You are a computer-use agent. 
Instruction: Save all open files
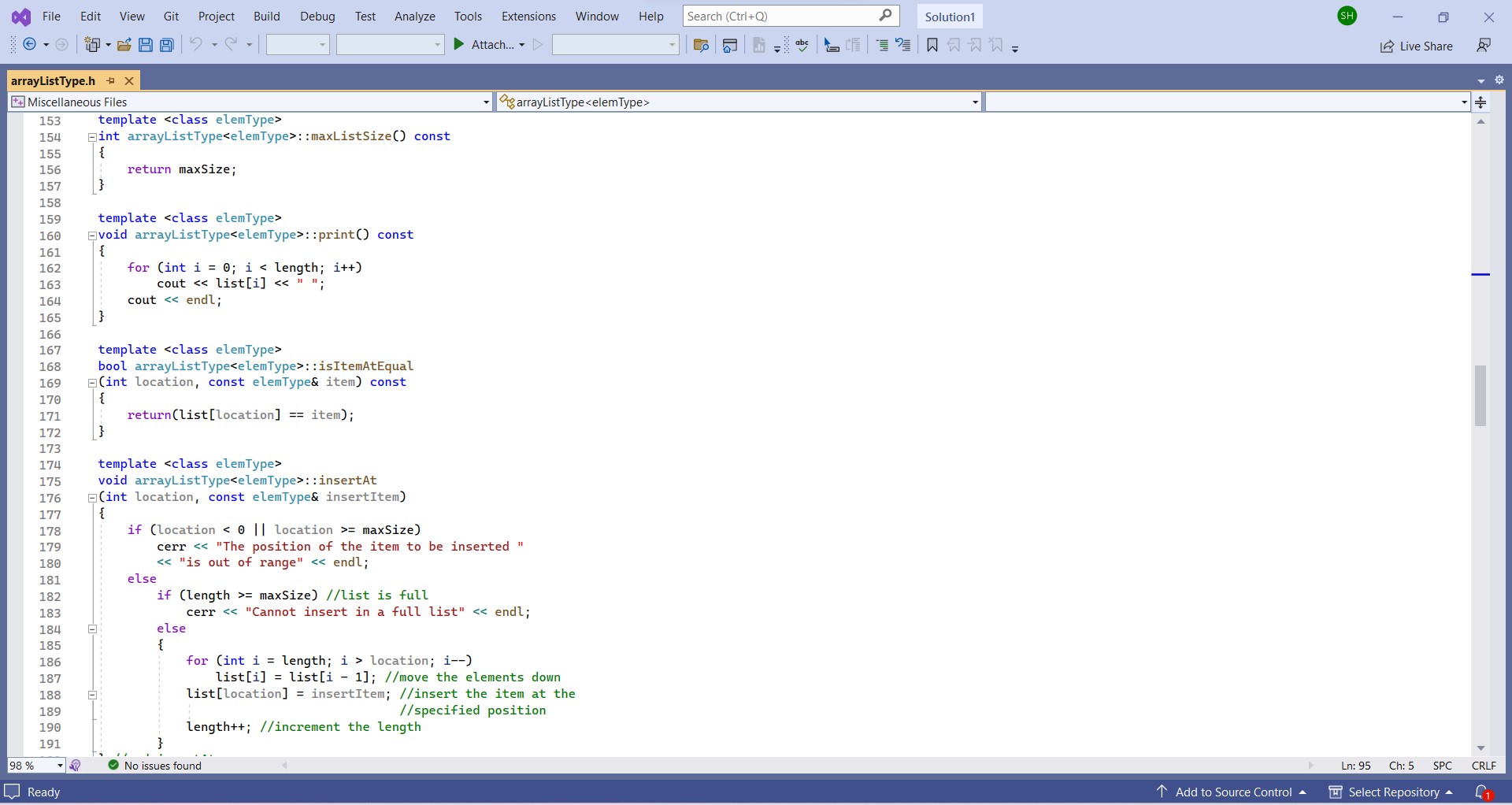click(166, 45)
